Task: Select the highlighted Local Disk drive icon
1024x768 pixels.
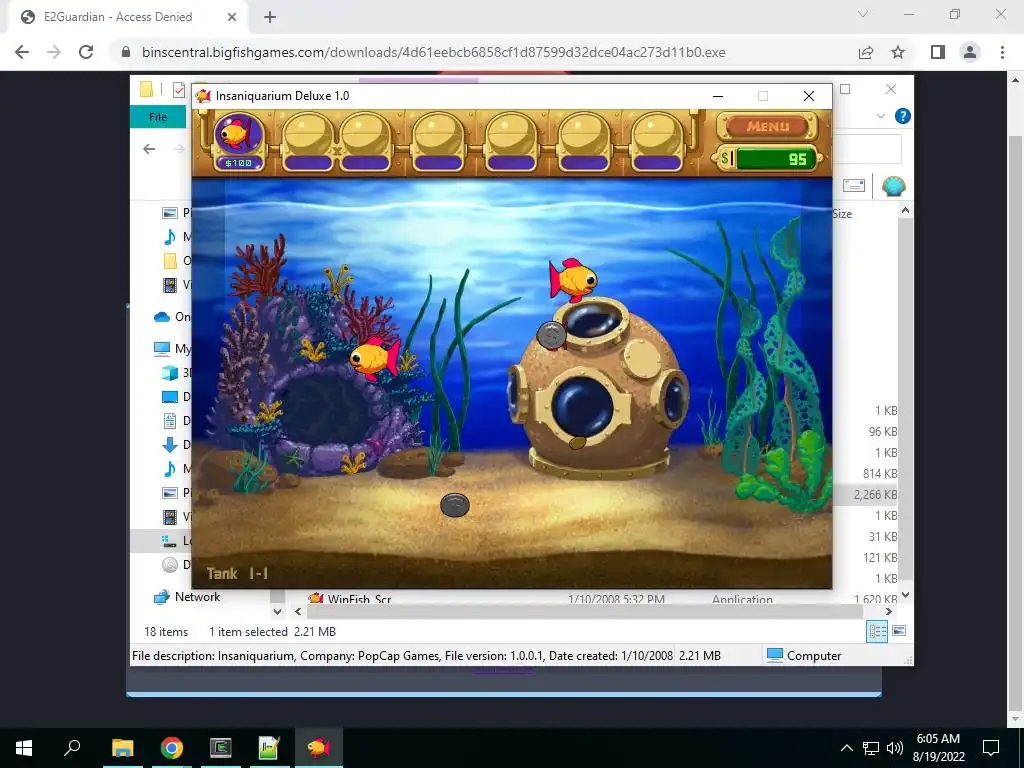Action: 170,541
